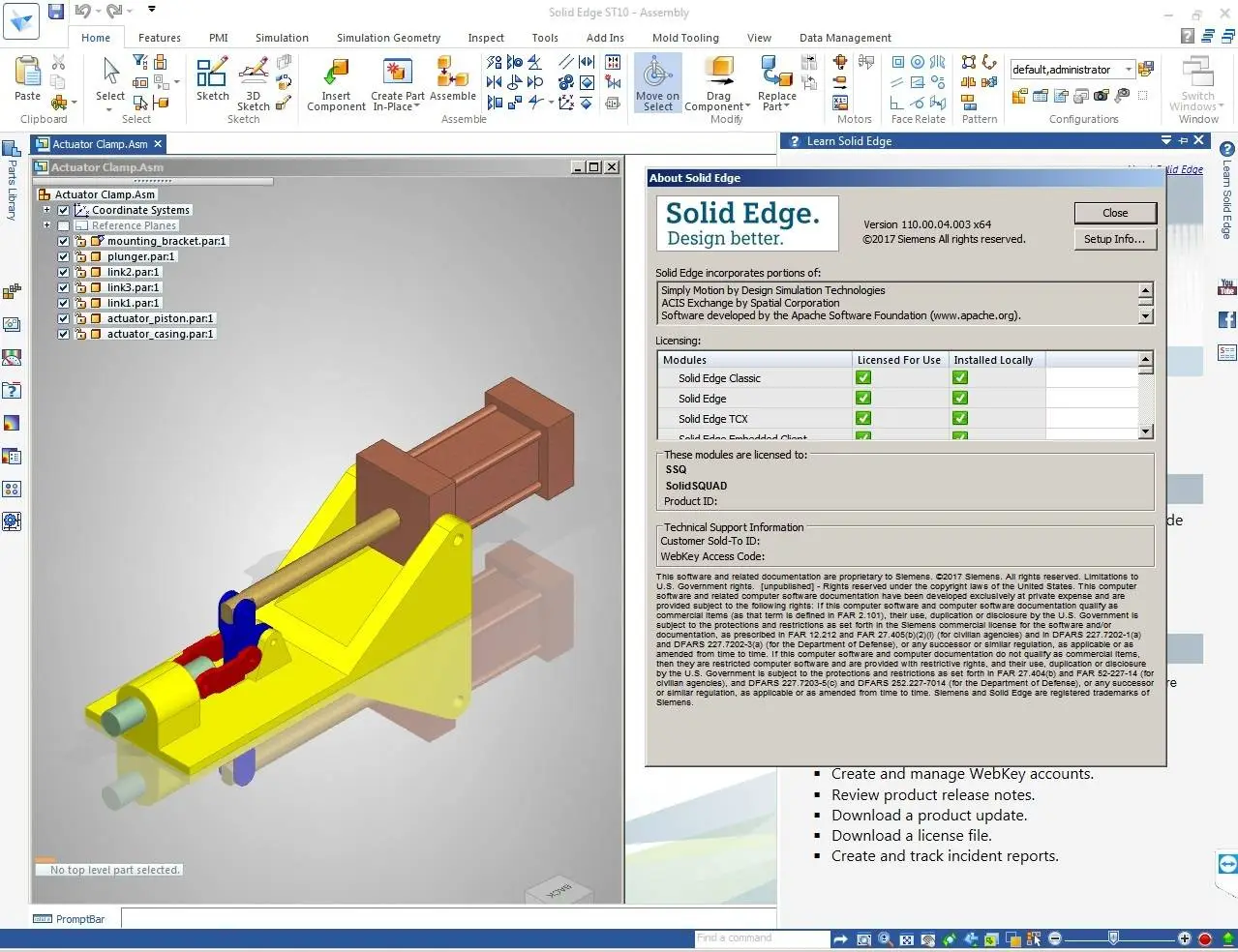Viewport: 1238px width, 952px height.
Task: Click the zoom out minus icon
Action: tap(1055, 938)
